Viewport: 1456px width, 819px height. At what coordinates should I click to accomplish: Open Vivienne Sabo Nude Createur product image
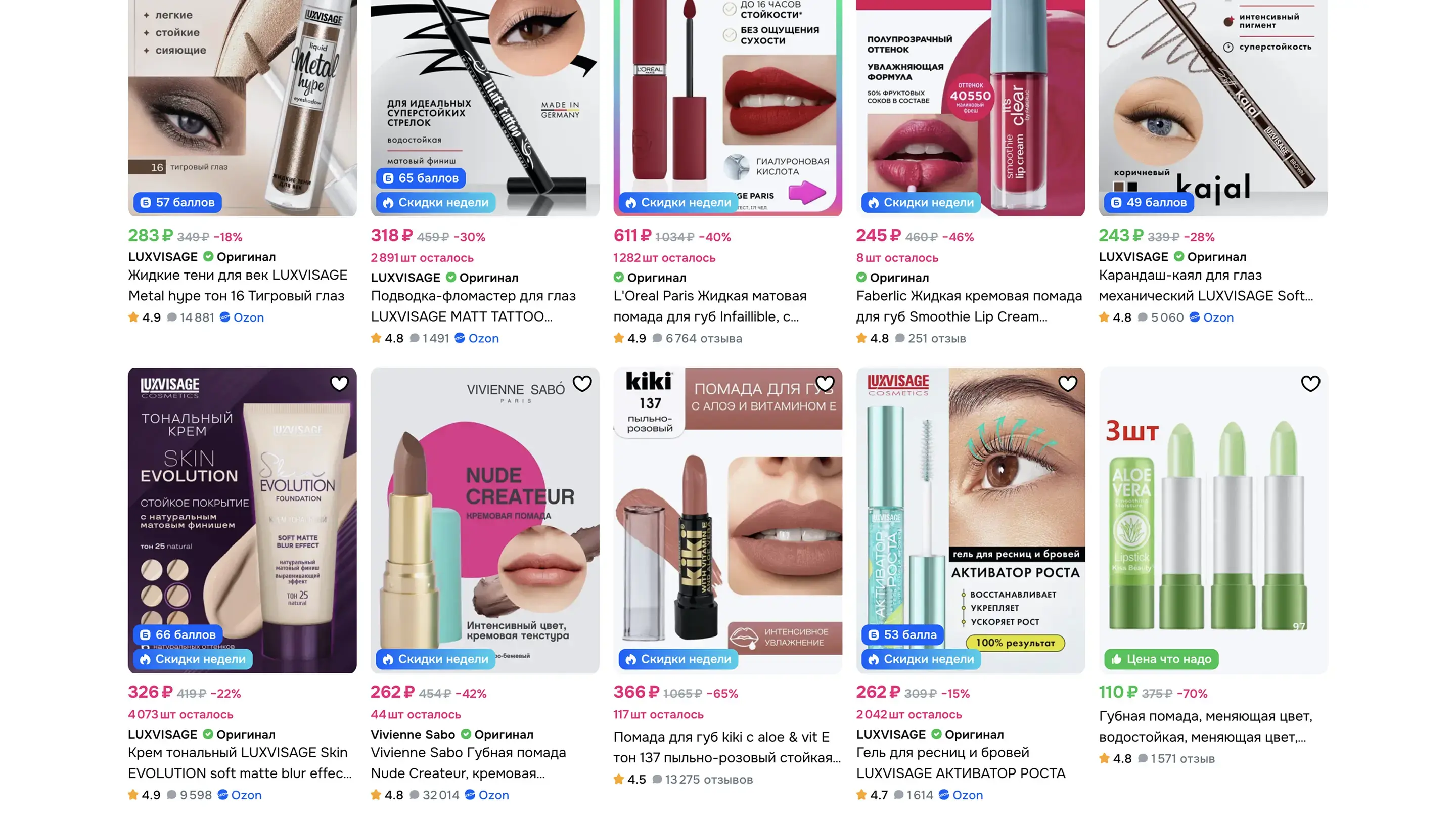[x=485, y=521]
